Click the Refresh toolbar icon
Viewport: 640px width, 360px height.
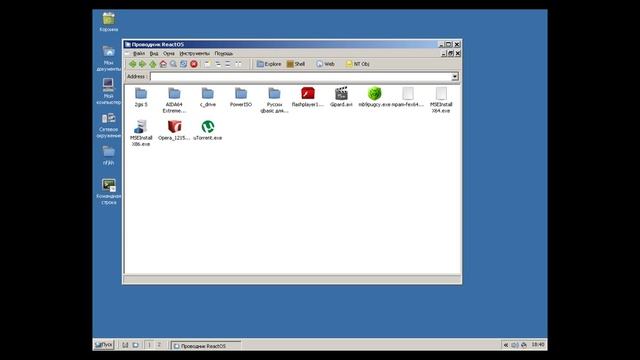point(184,64)
